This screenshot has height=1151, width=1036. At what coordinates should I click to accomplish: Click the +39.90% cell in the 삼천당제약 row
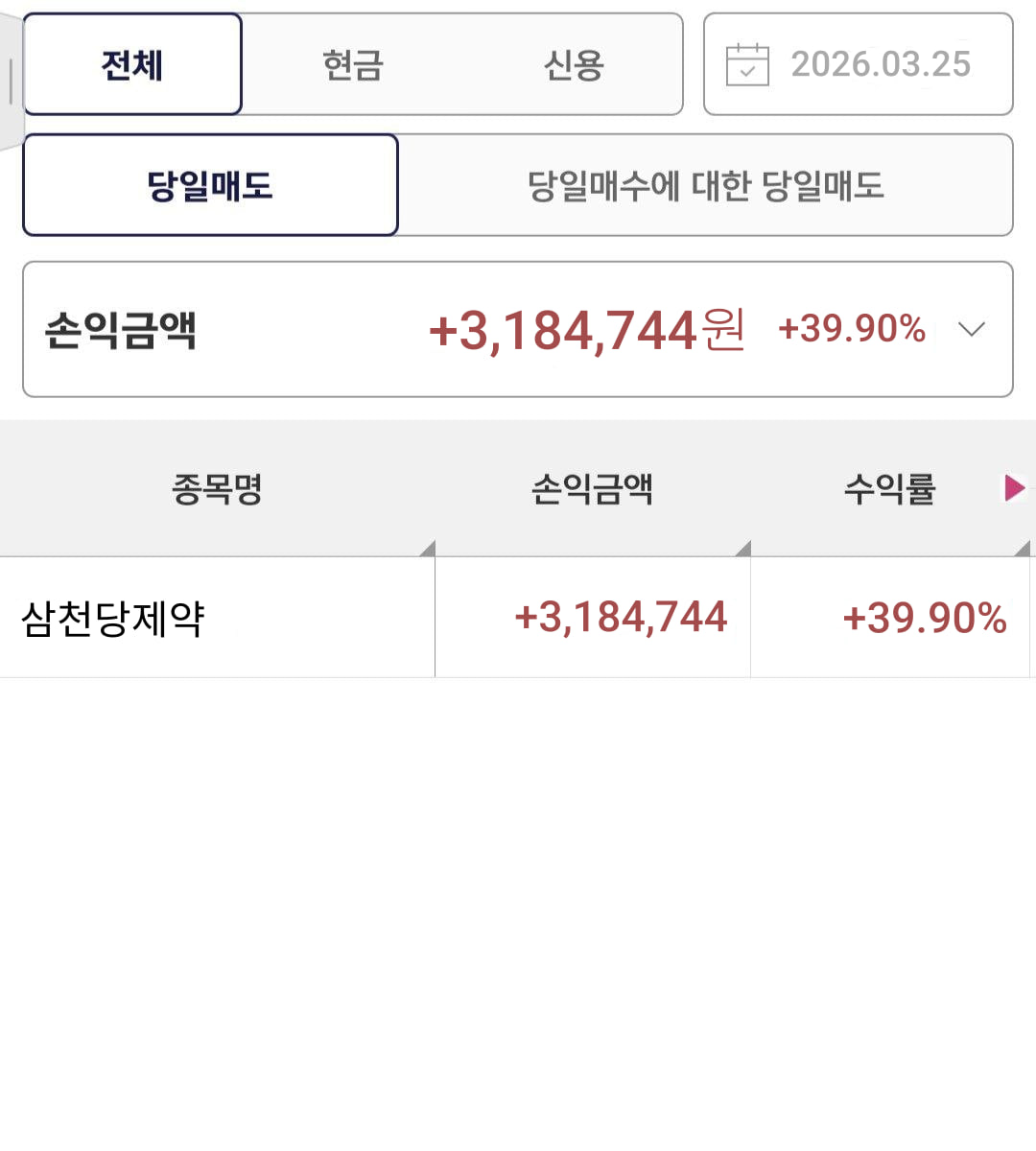(x=925, y=618)
